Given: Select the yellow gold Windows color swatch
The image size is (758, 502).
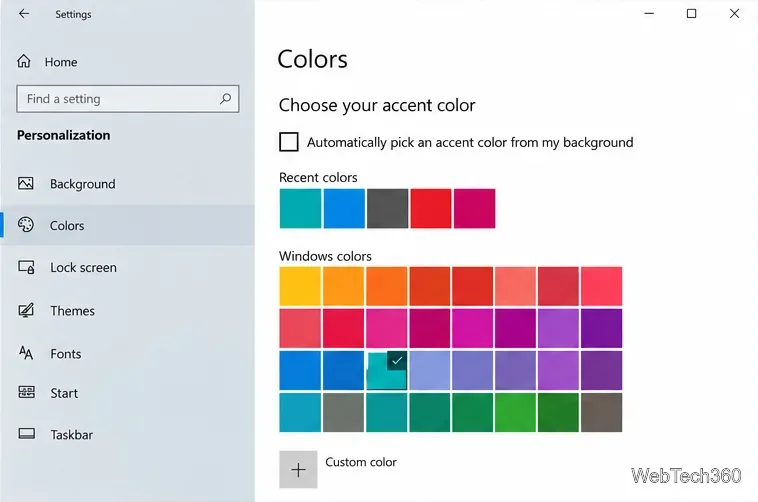Looking at the screenshot, I should click(300, 286).
